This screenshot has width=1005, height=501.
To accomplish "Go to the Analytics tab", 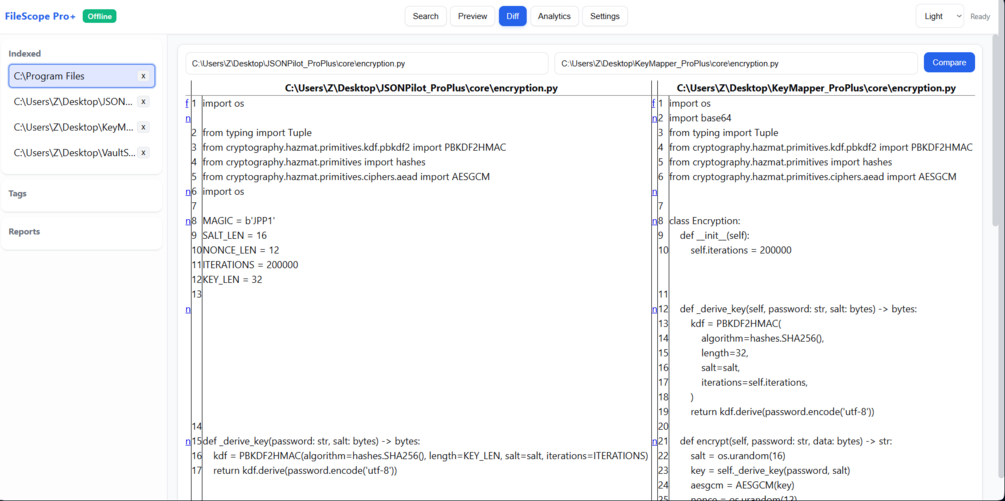I will coord(554,16).
